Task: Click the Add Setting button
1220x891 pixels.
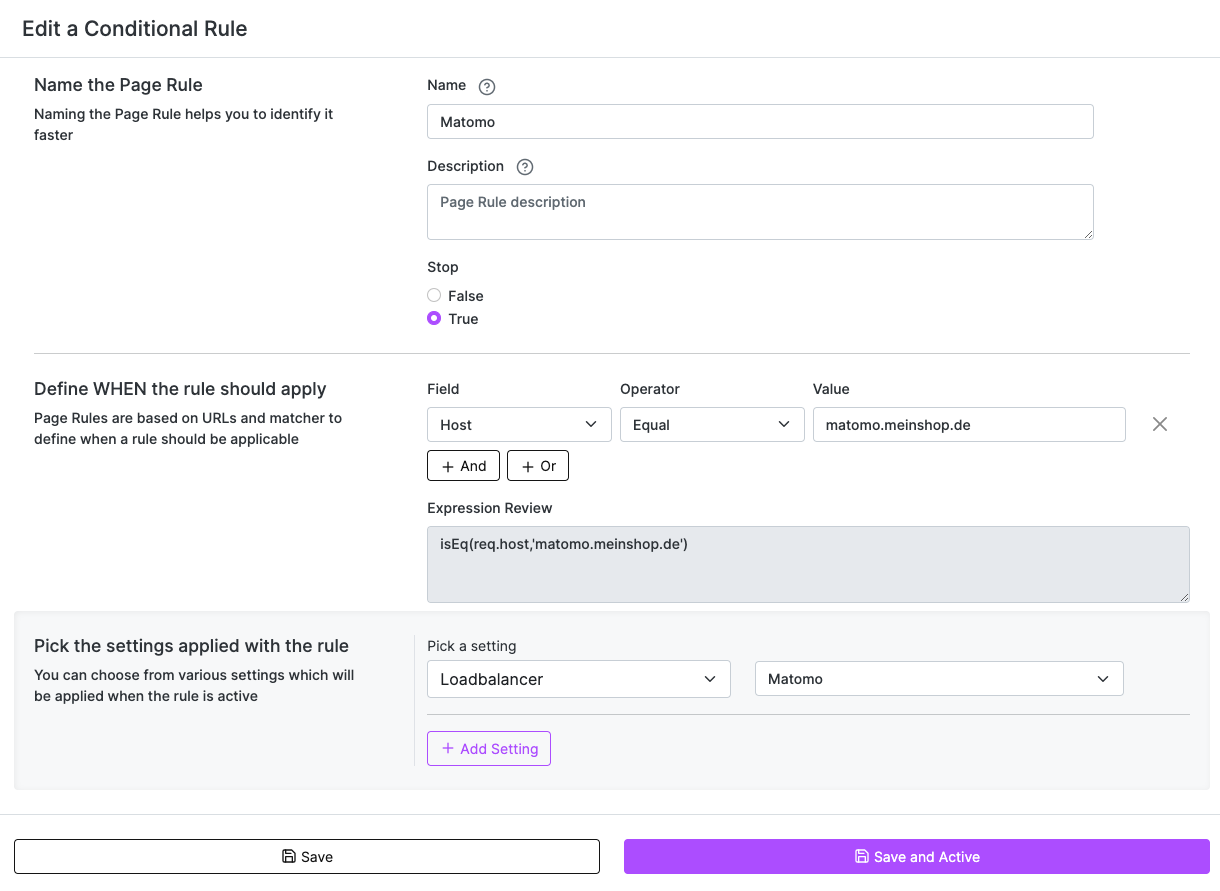Action: (x=489, y=749)
